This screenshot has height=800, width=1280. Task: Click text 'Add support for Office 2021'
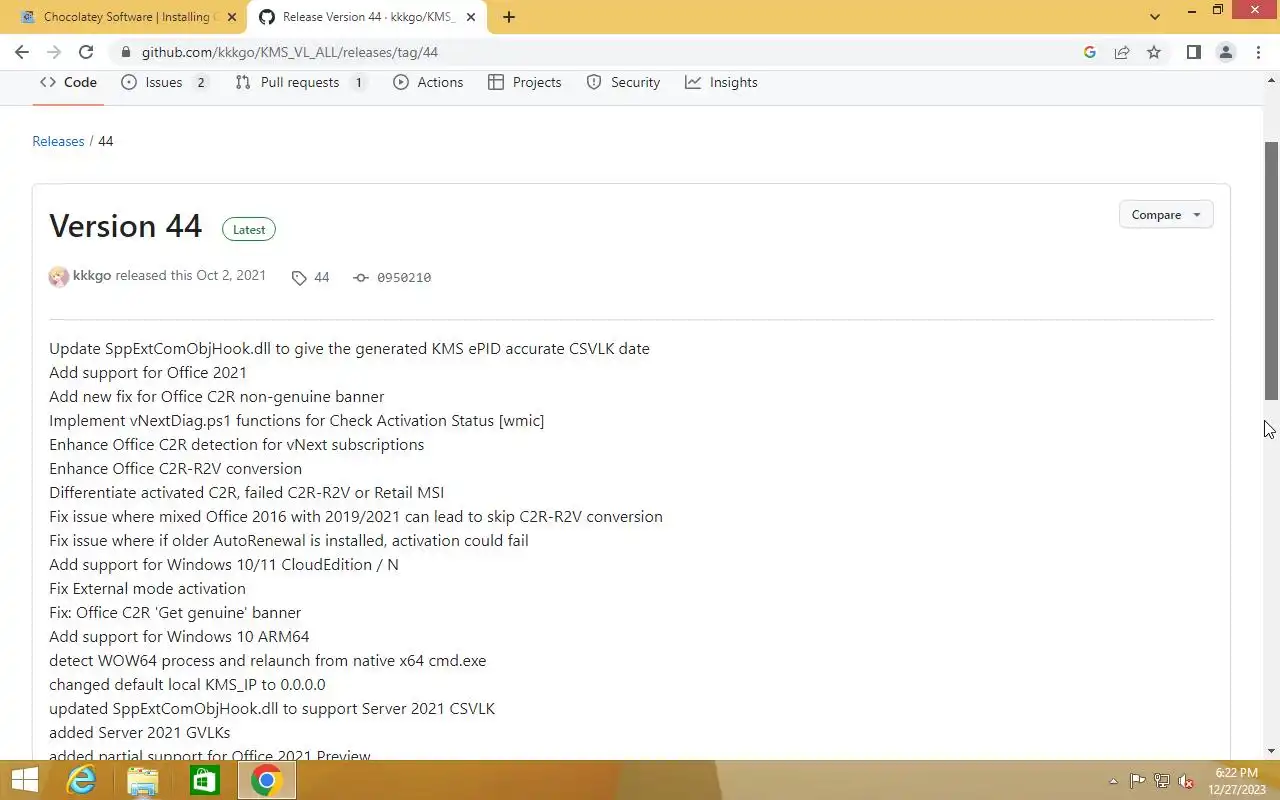pyautogui.click(x=148, y=373)
